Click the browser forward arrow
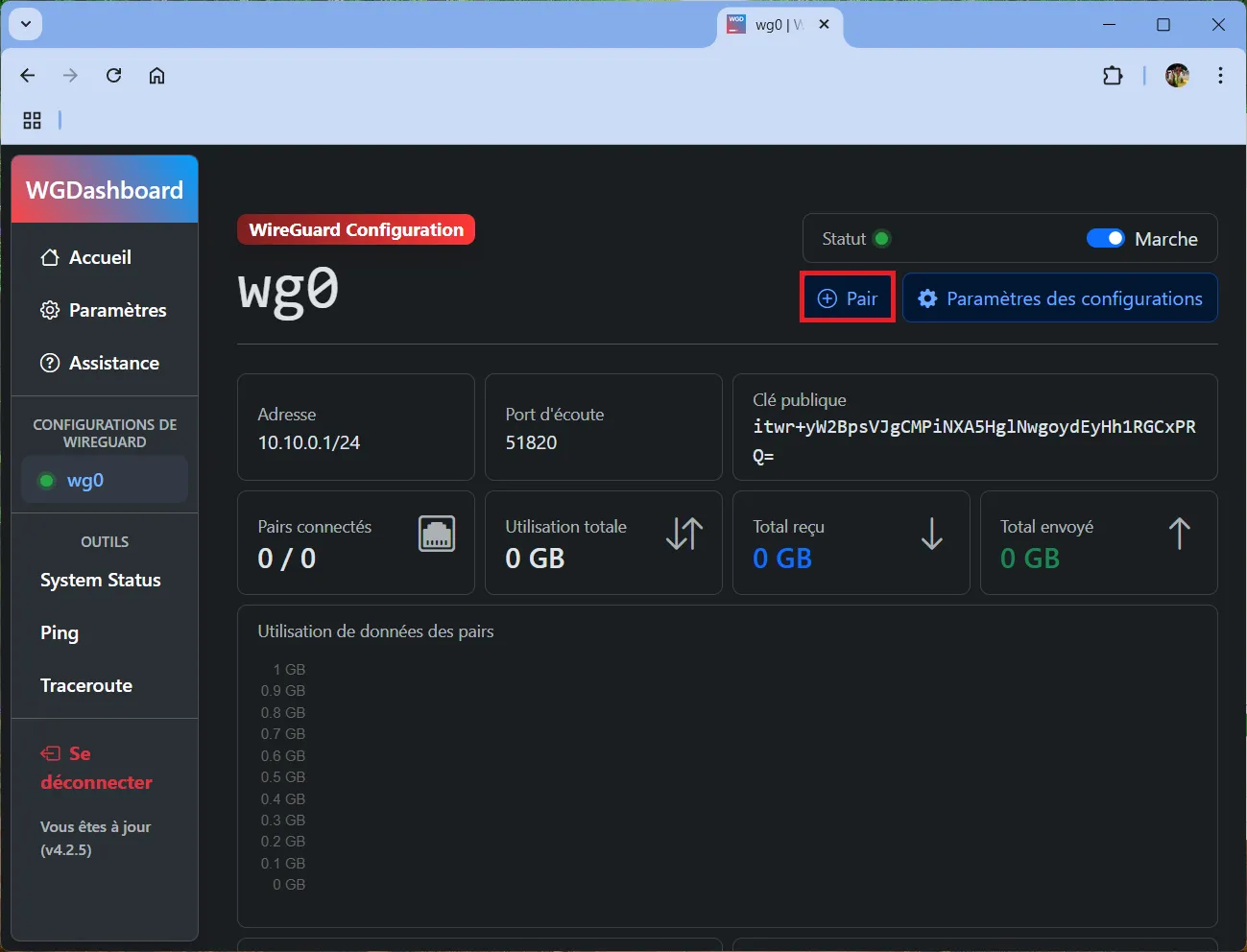 coord(70,75)
